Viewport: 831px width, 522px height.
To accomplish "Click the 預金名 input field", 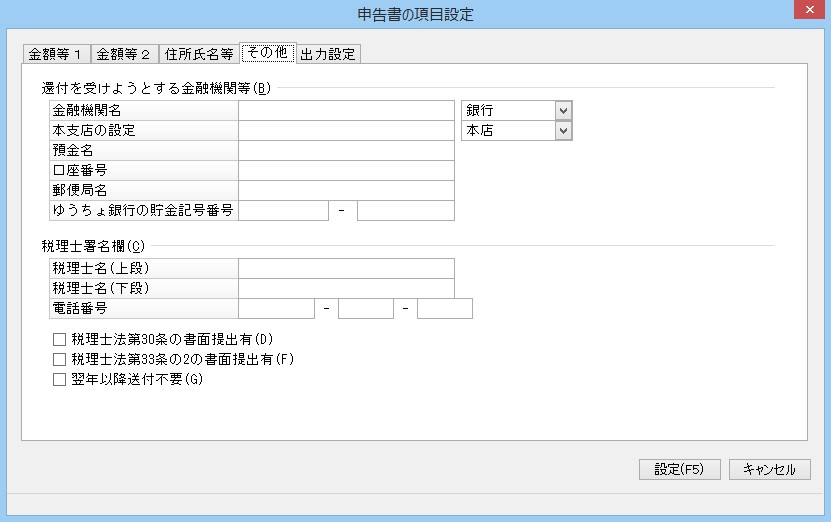I will point(346,150).
